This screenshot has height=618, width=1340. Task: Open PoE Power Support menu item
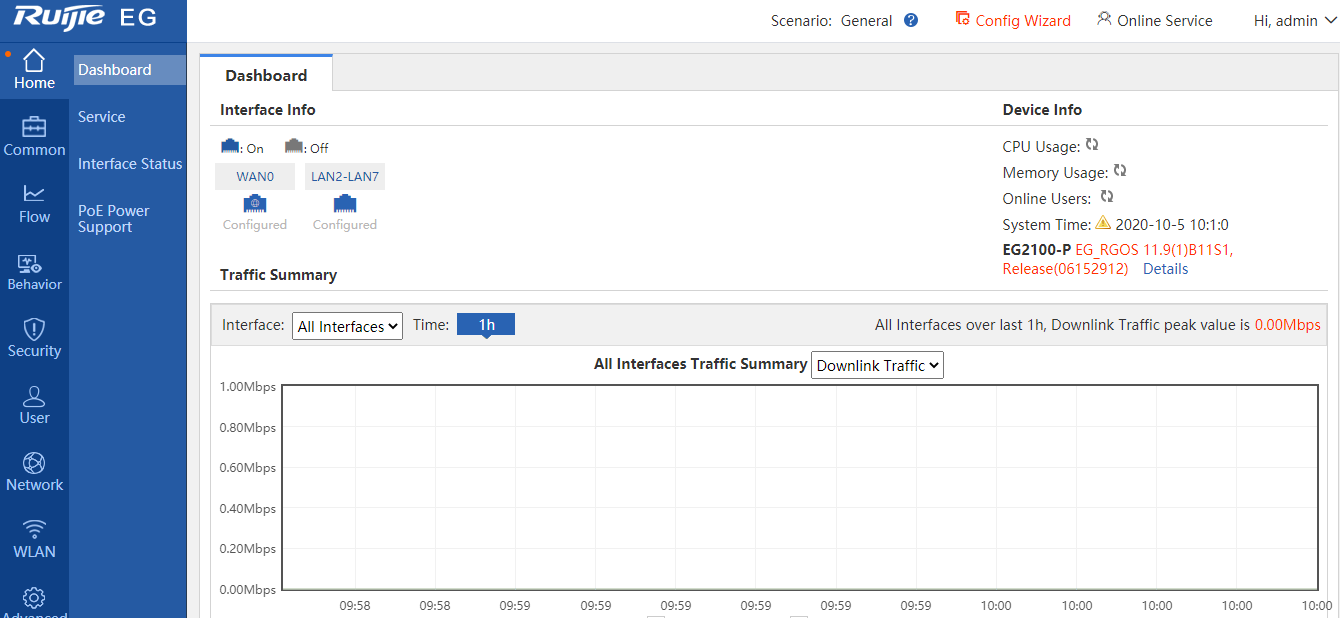click(x=113, y=219)
